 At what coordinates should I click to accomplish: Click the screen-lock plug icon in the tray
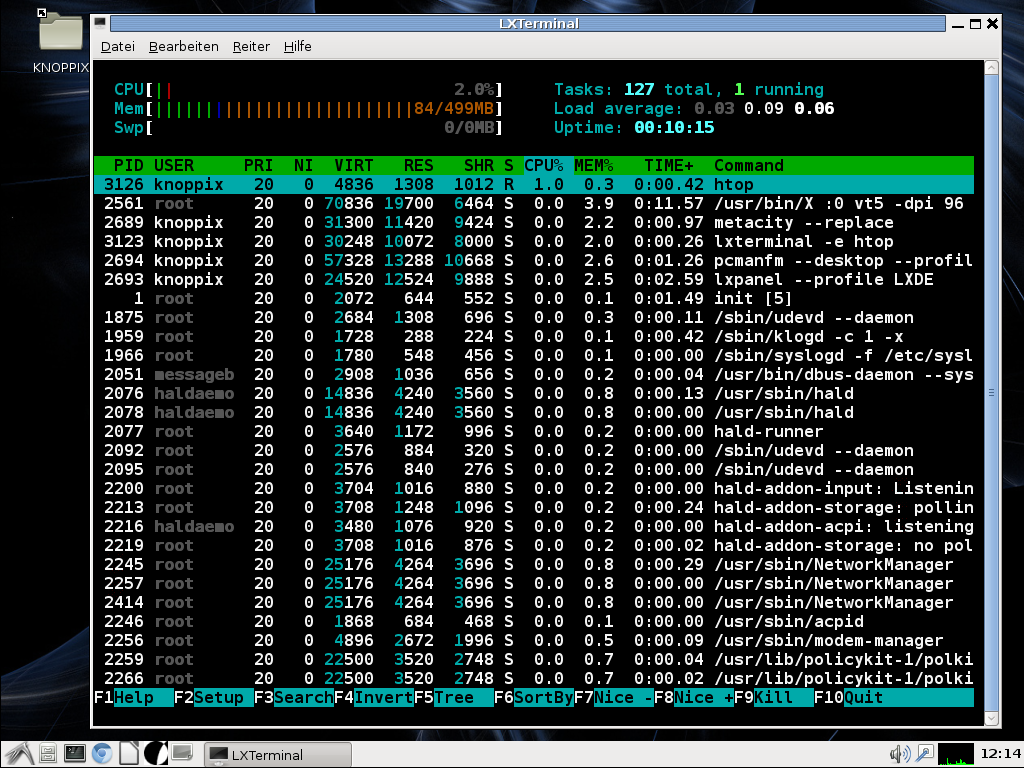(925, 752)
